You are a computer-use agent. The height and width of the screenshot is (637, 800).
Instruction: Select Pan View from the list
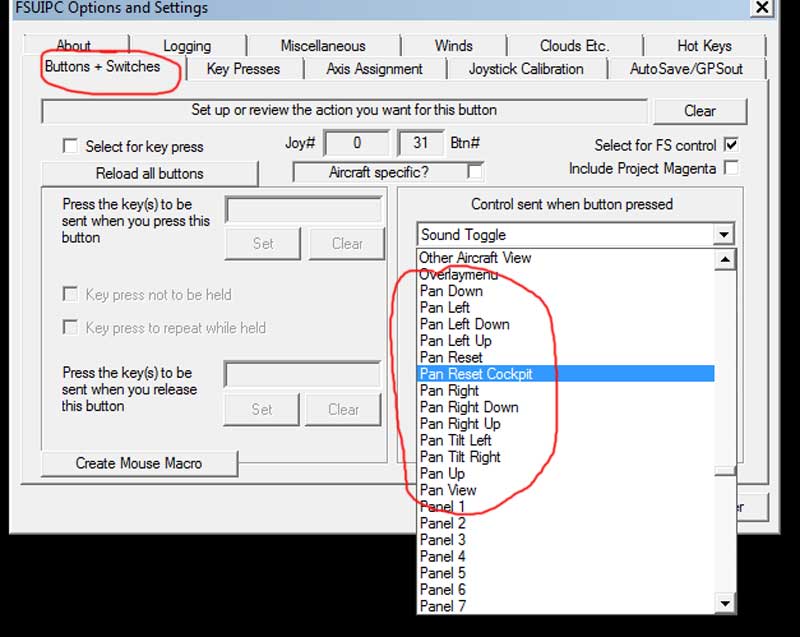click(565, 490)
